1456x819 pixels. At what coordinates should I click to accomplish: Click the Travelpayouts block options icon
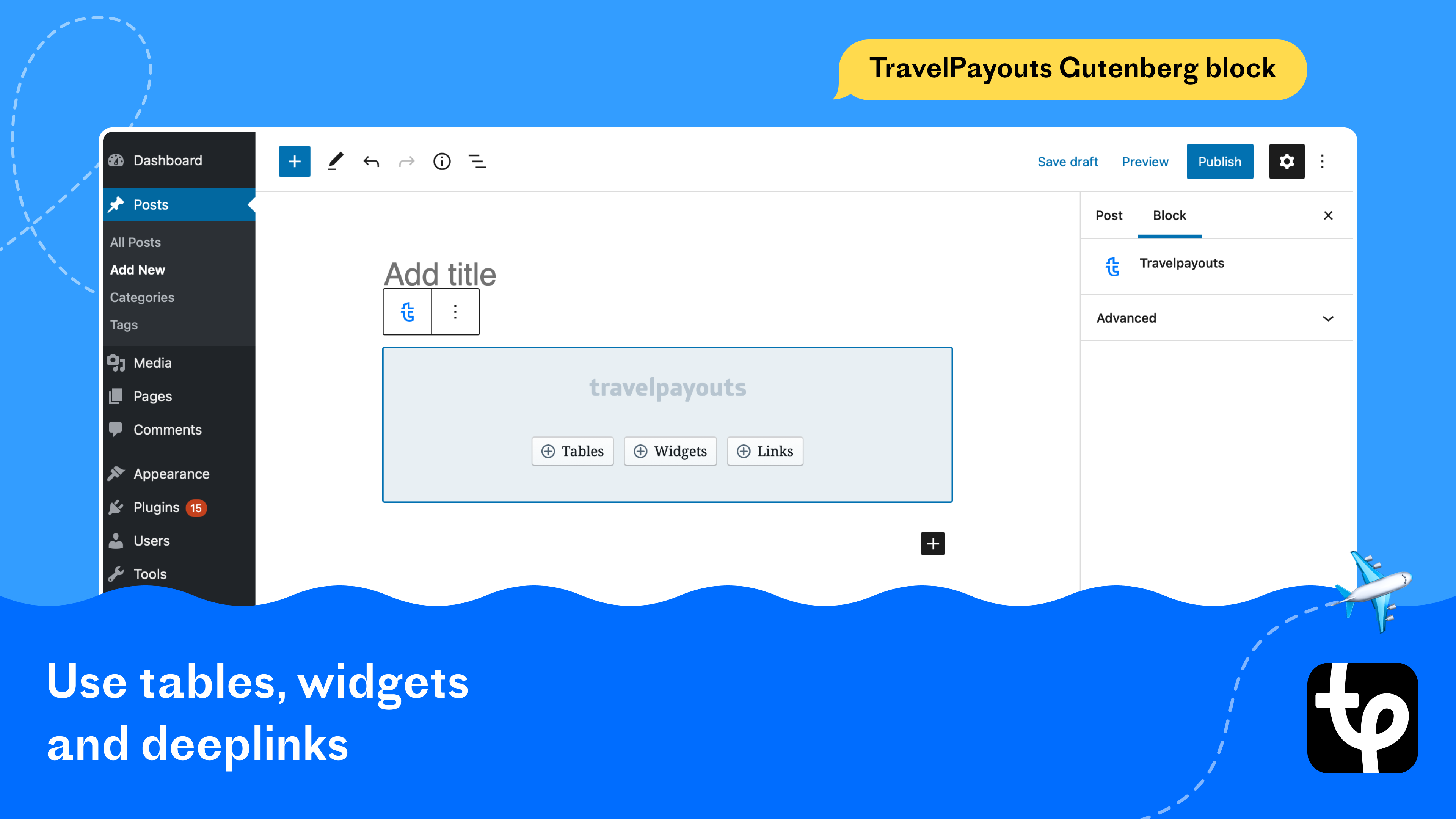455,311
